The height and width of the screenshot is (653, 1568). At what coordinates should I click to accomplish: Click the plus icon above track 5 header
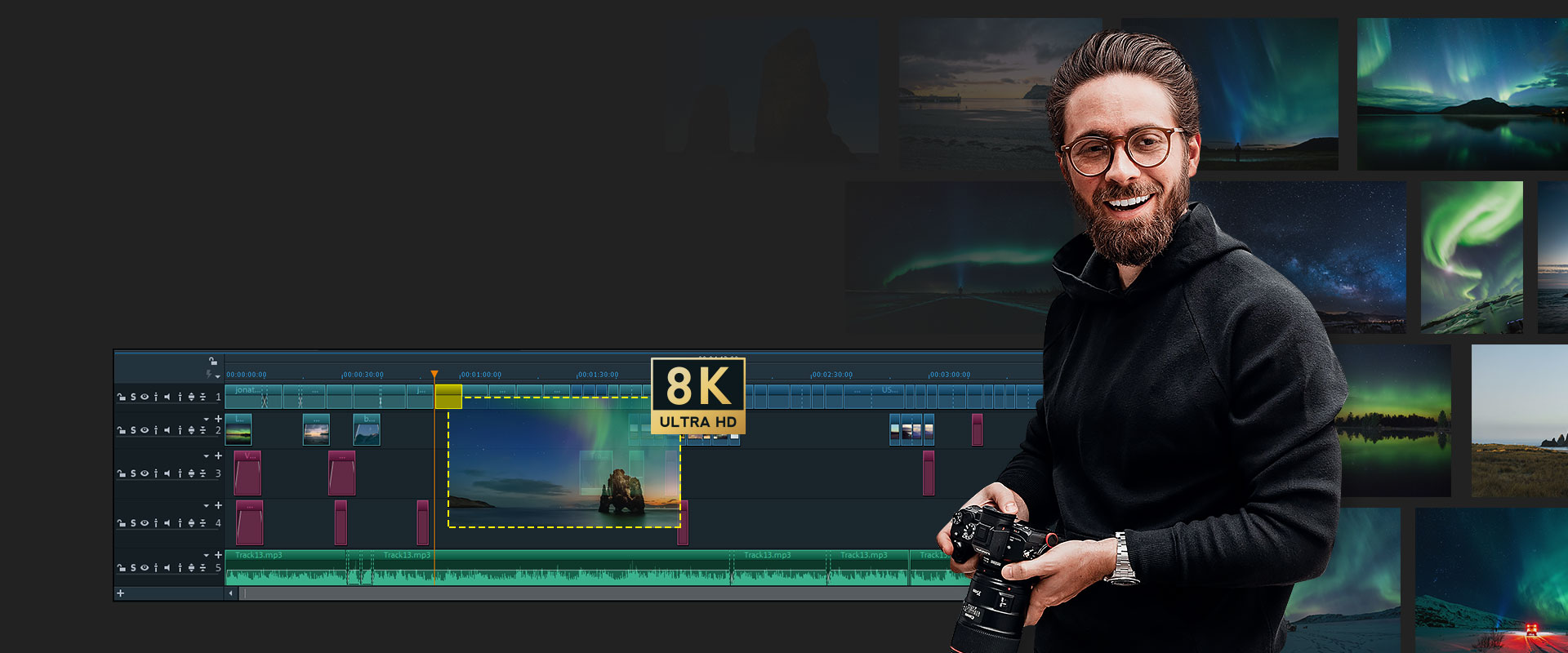(x=218, y=555)
